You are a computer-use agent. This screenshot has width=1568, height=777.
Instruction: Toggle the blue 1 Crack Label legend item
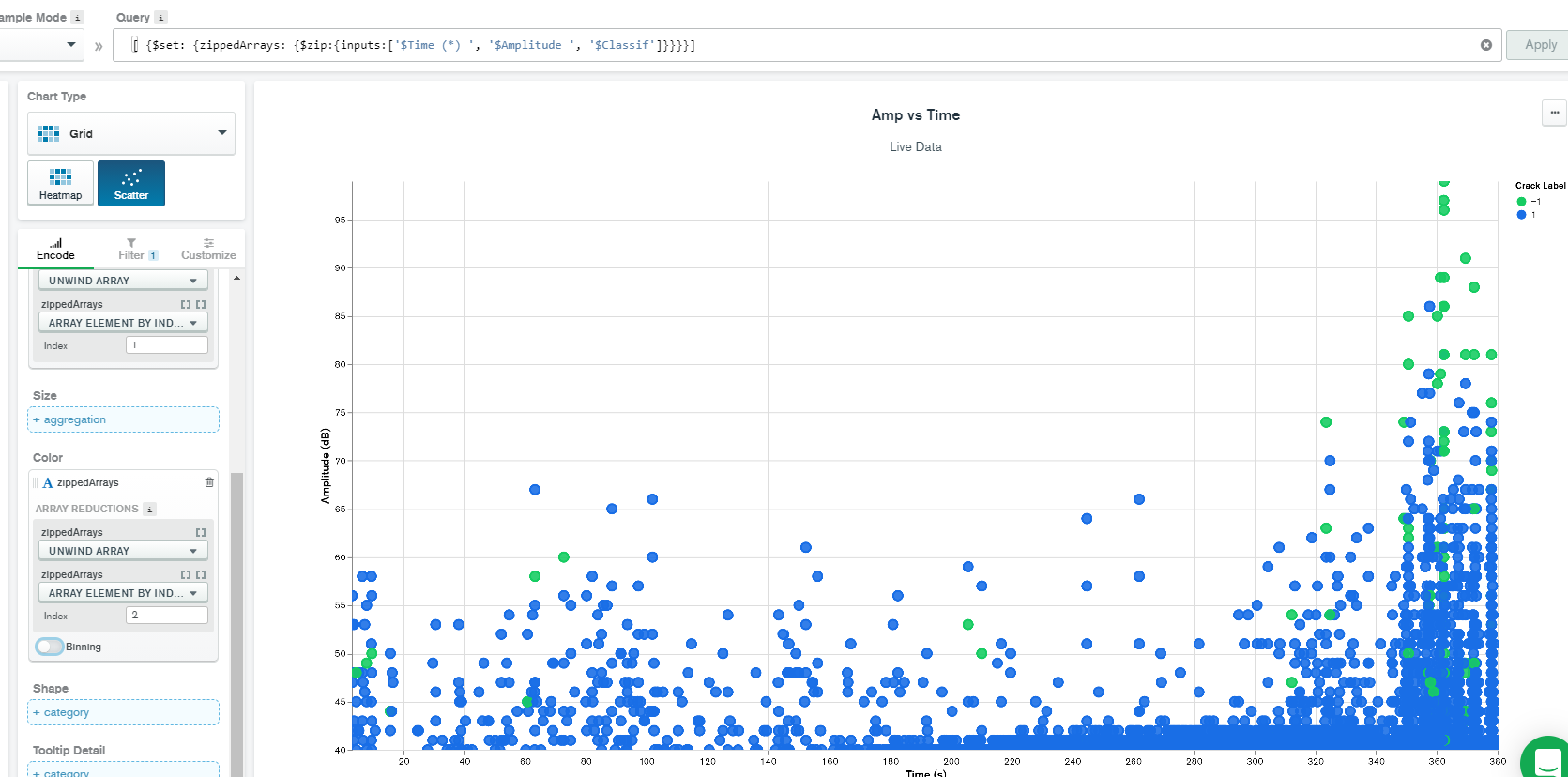click(1527, 215)
